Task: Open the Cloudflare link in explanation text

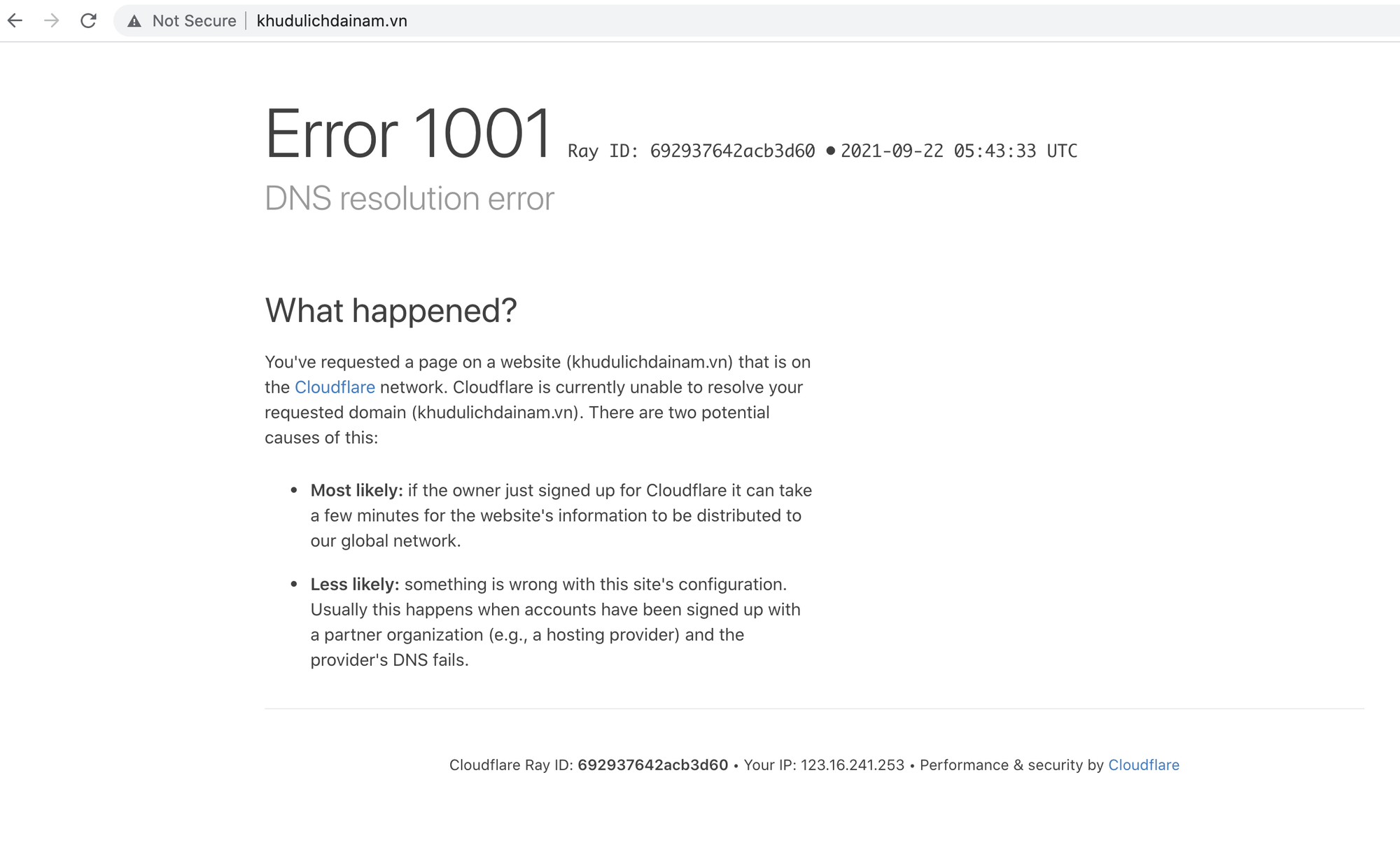Action: click(335, 387)
